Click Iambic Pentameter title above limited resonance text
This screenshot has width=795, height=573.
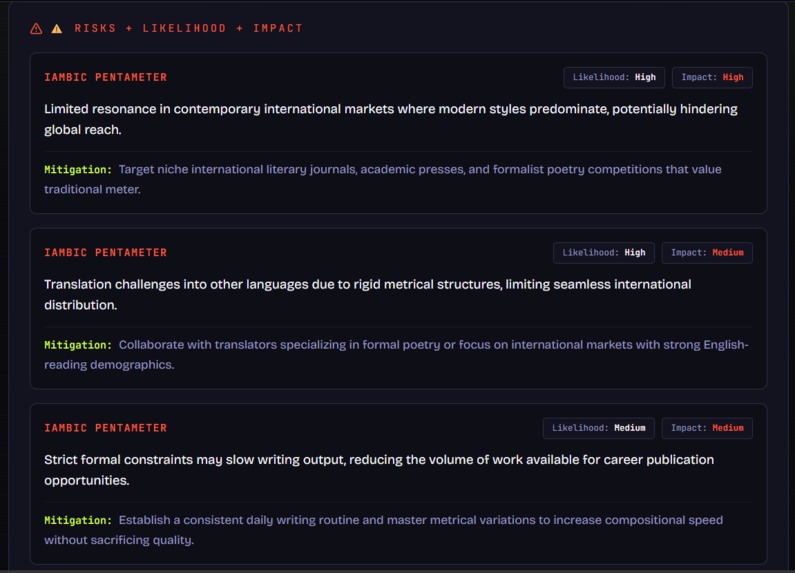pos(105,77)
